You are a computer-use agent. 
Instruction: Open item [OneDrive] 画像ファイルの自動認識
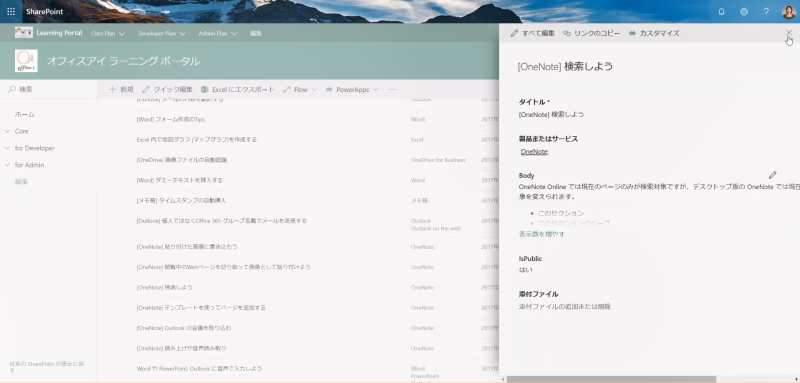(x=182, y=160)
